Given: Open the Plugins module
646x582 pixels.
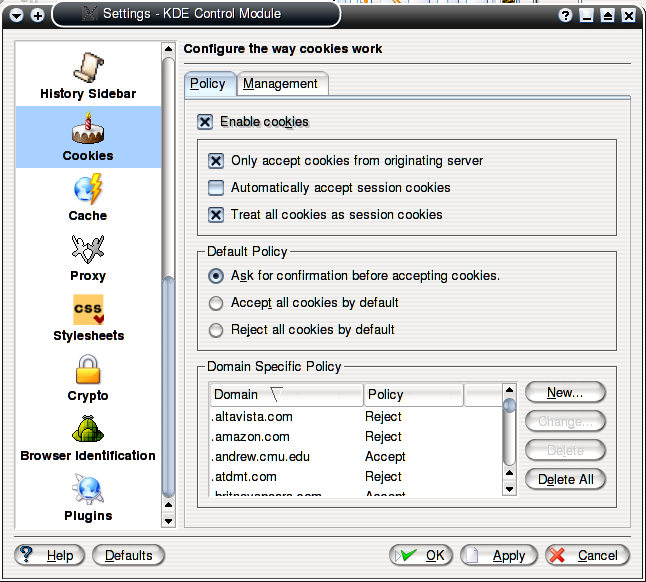Looking at the screenshot, I should (88, 496).
